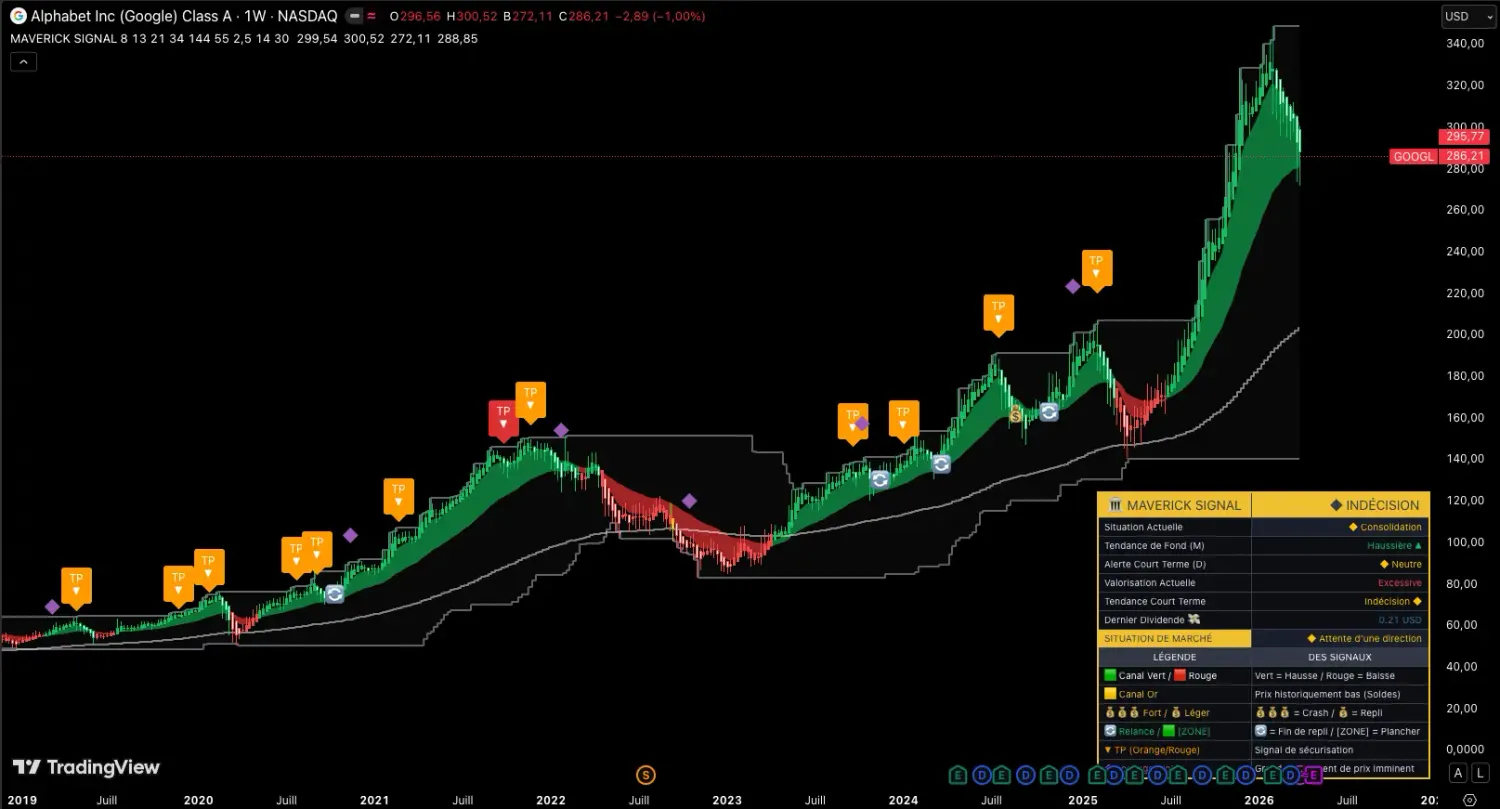Click the orange TP marker from early 2019
1500x809 pixels.
(x=76, y=586)
